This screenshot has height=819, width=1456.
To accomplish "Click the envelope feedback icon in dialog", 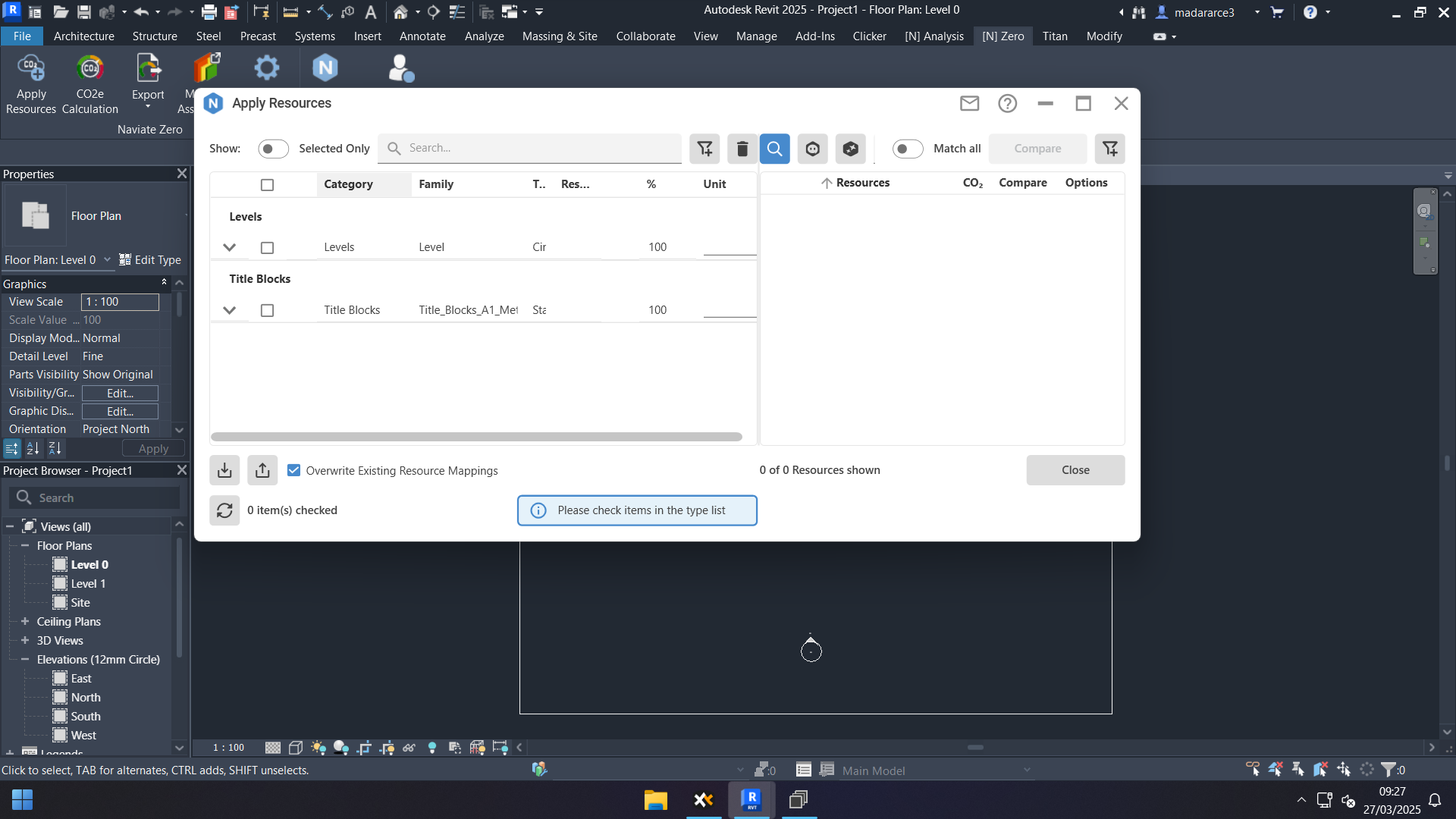I will coord(969,103).
